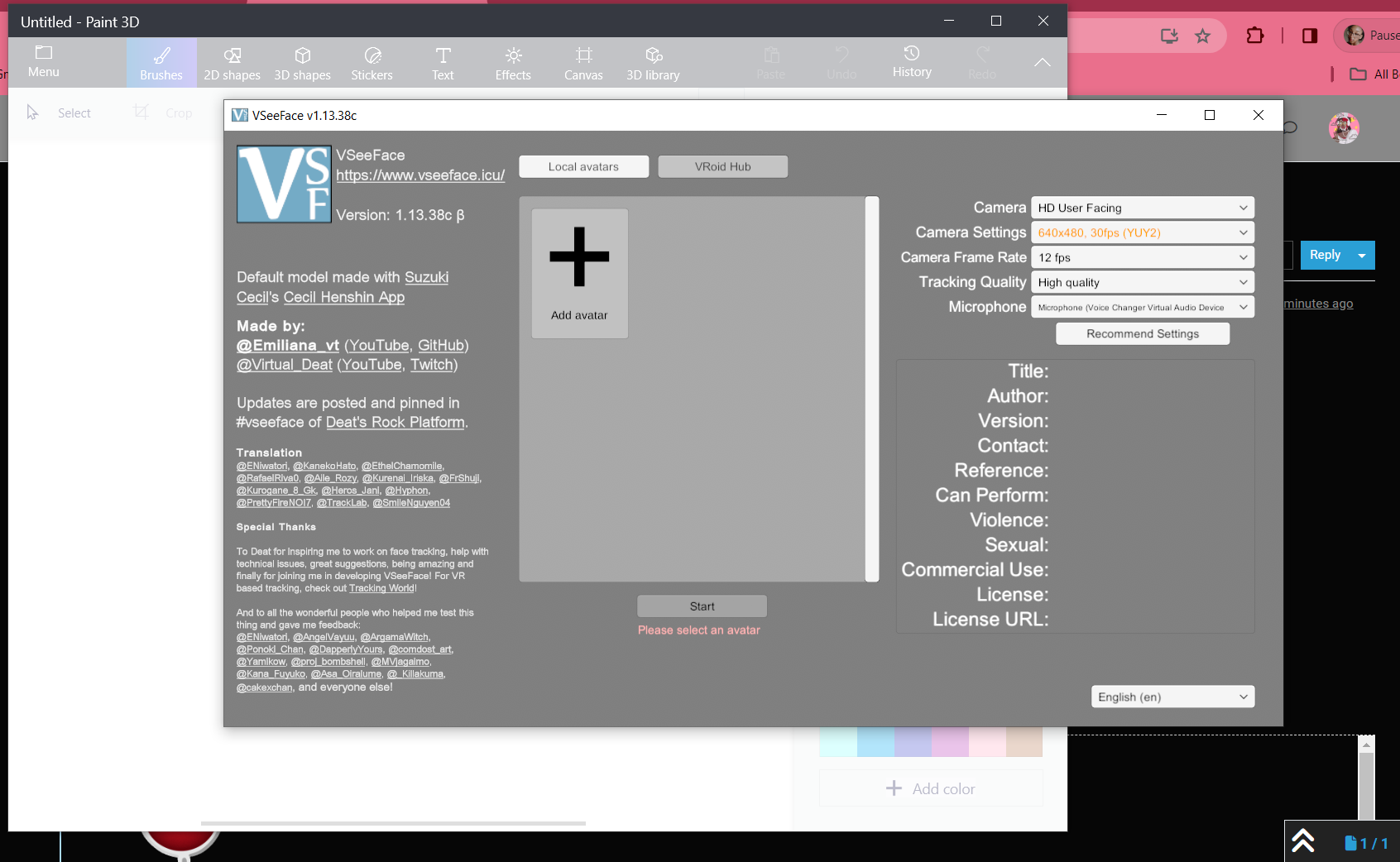Open 3D shapes in Paint 3D

click(303, 63)
